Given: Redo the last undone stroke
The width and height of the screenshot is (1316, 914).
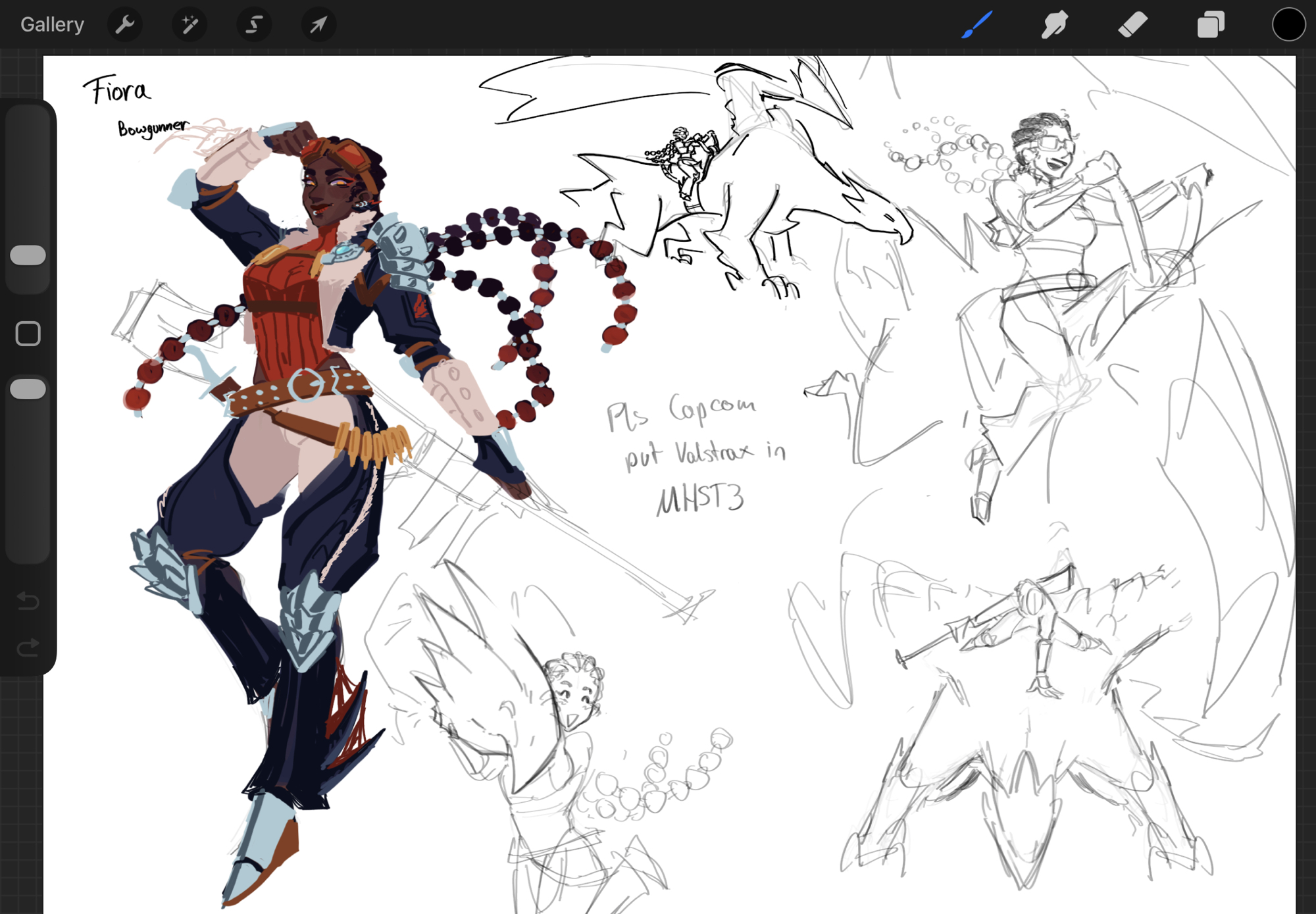Looking at the screenshot, I should click(x=28, y=648).
